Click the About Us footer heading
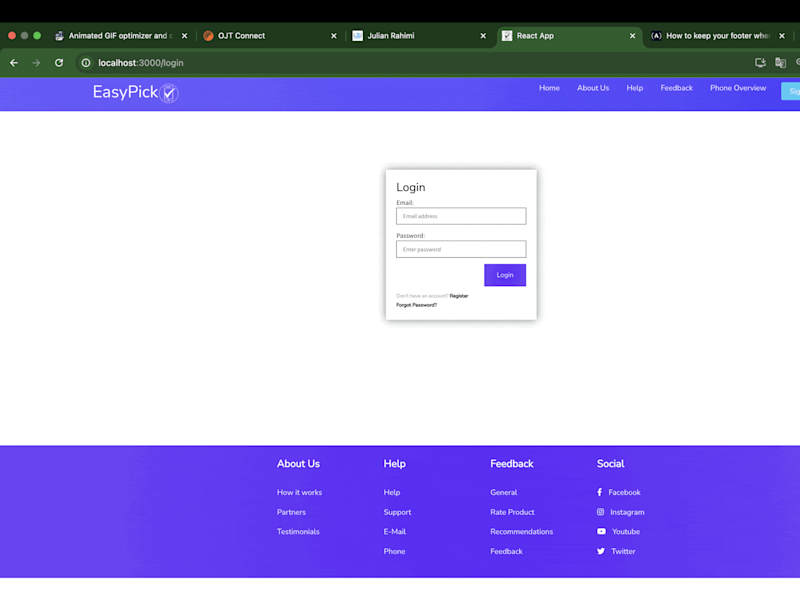Viewport: 800px width, 600px height. 298,464
